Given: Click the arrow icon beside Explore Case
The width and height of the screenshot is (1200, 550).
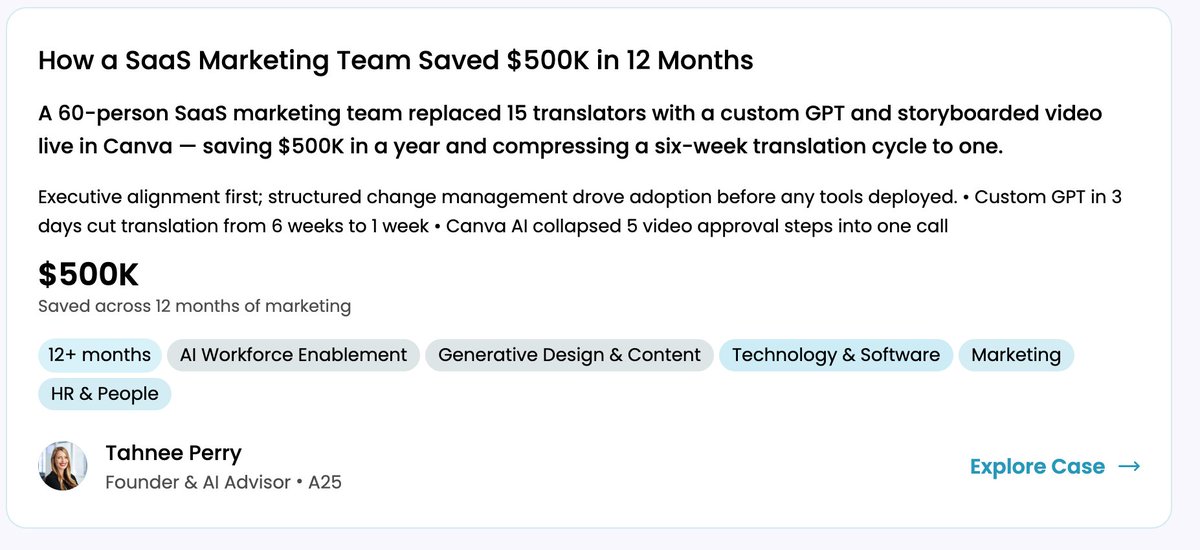Looking at the screenshot, I should tap(1129, 466).
